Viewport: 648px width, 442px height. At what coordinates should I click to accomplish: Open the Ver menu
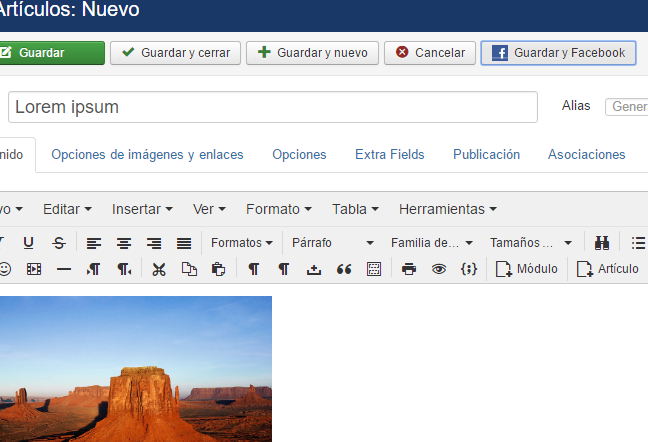tap(209, 209)
